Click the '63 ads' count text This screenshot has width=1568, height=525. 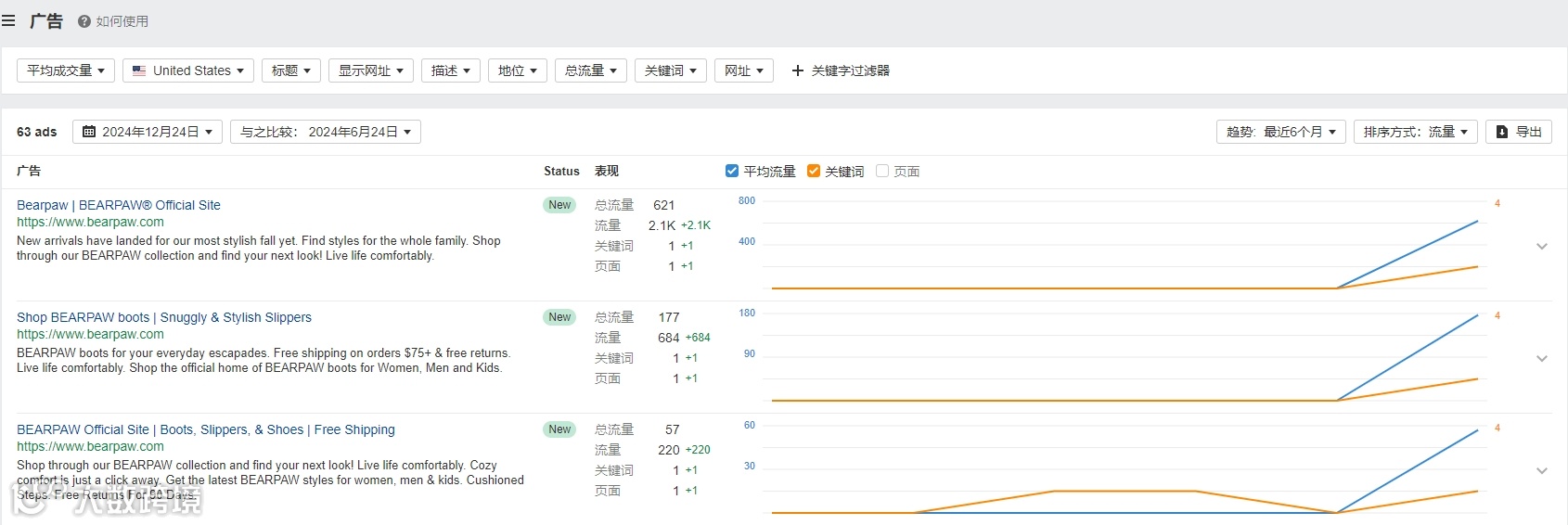coord(36,132)
